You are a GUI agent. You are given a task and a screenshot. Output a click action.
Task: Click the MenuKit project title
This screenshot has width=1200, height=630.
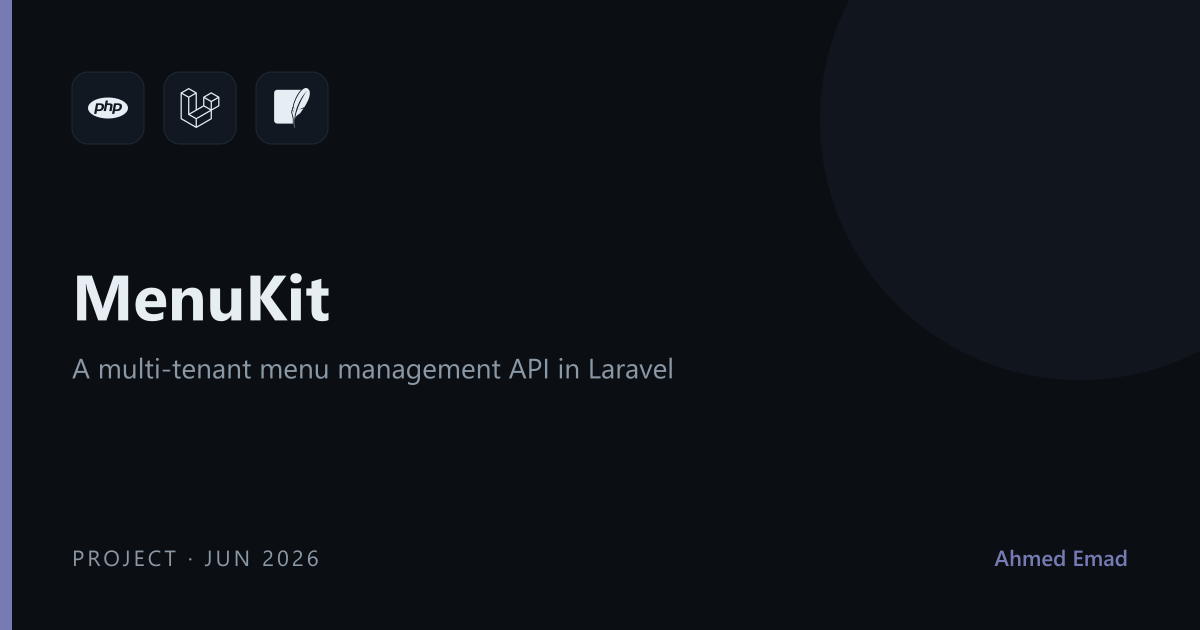(x=201, y=298)
